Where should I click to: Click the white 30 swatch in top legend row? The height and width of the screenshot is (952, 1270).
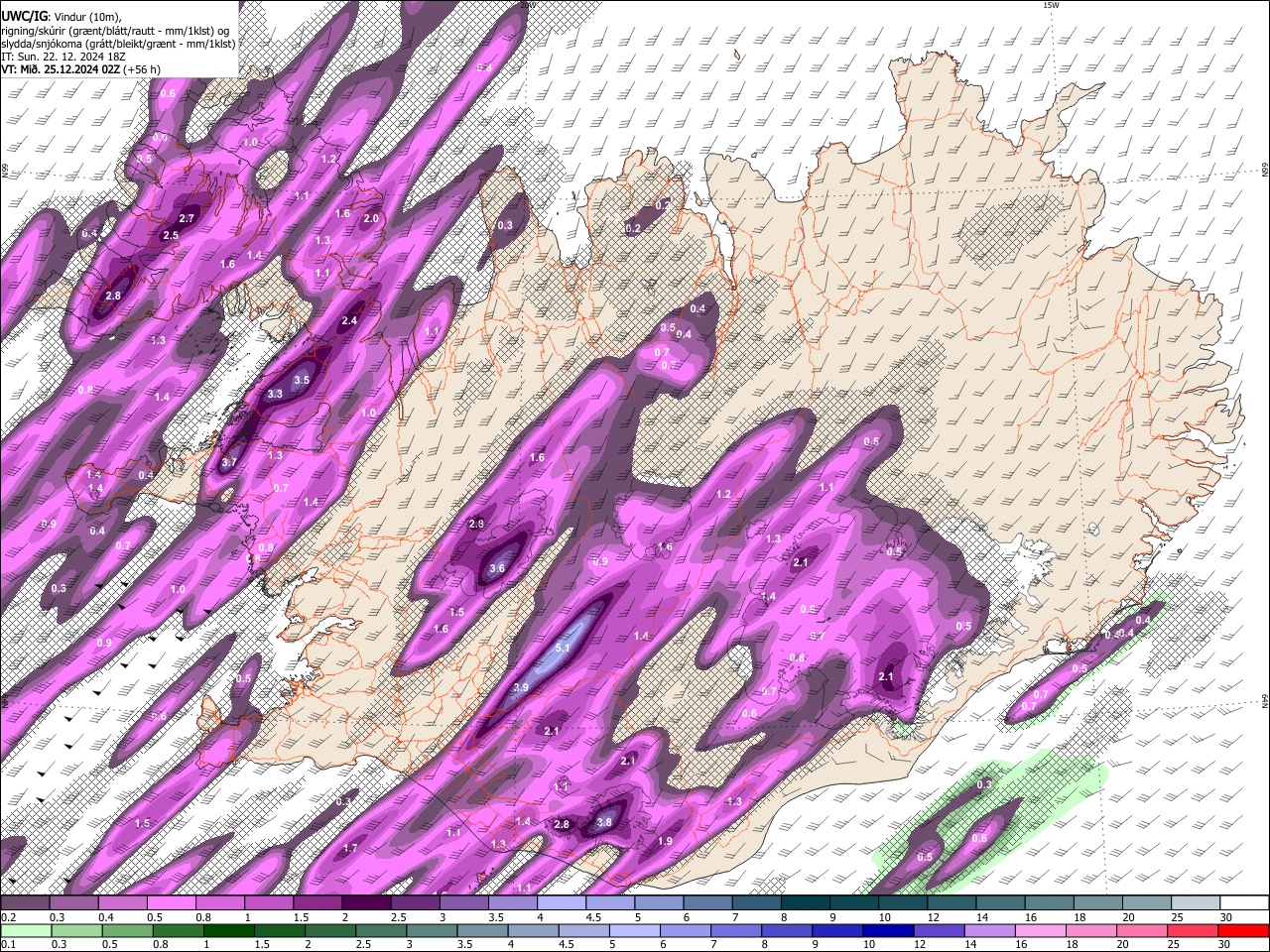(x=1244, y=903)
